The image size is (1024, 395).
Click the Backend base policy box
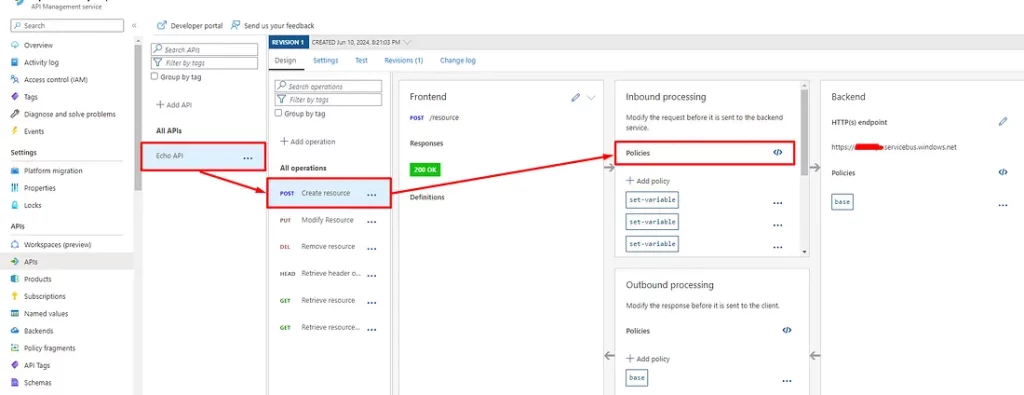(842, 202)
